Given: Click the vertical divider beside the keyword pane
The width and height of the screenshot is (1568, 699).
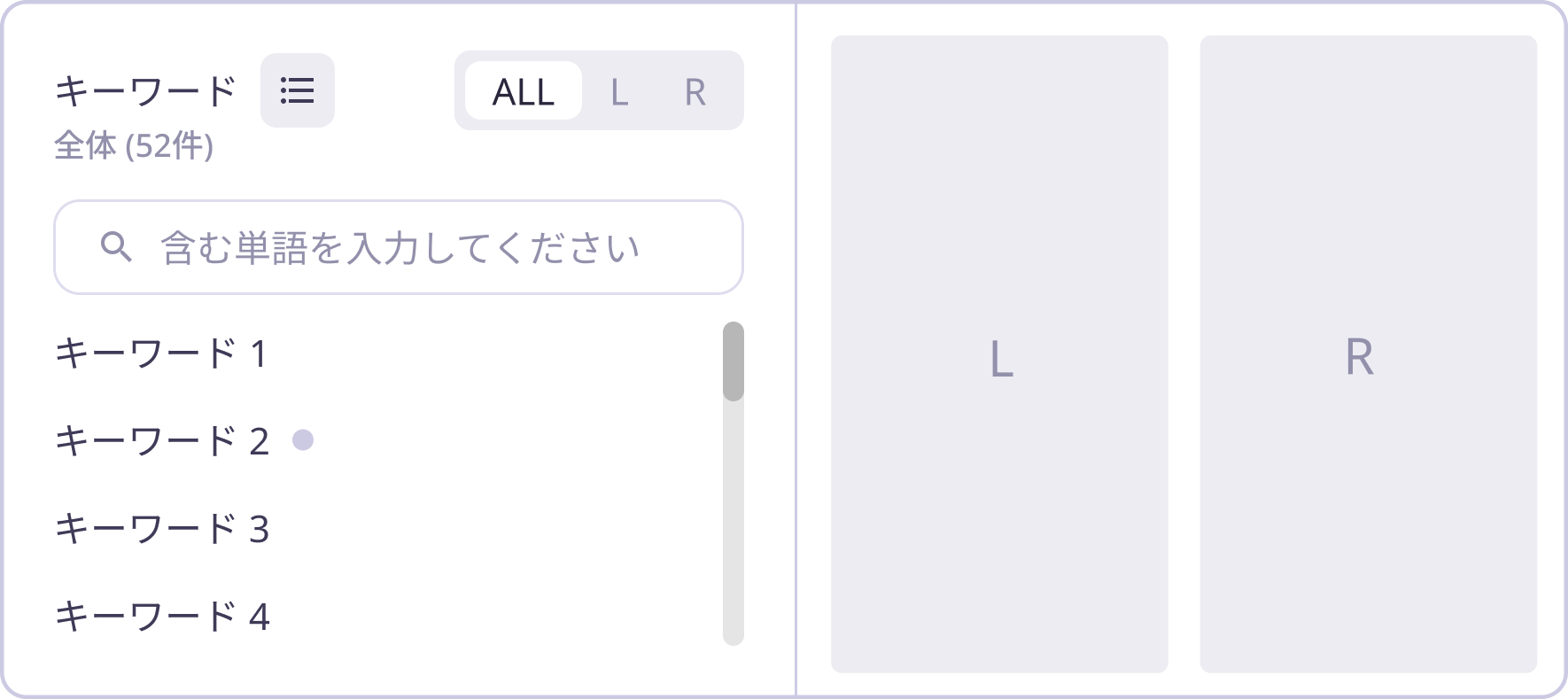Looking at the screenshot, I should pos(796,354).
